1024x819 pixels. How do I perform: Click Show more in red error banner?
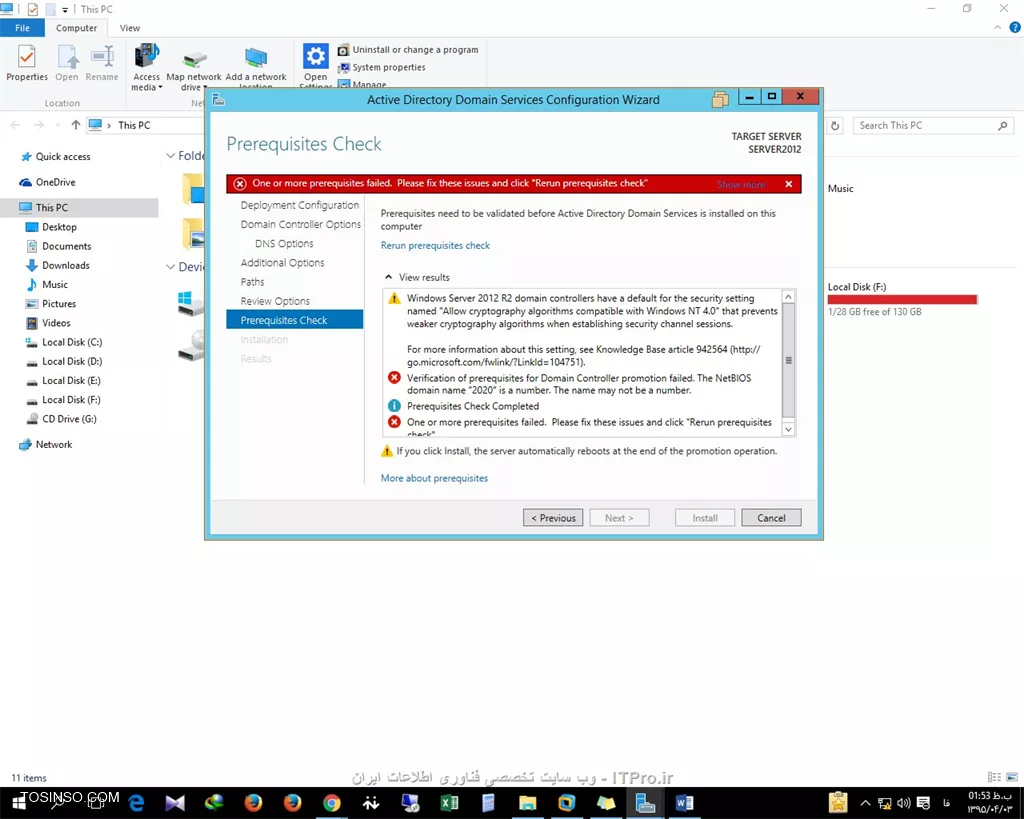tap(741, 185)
